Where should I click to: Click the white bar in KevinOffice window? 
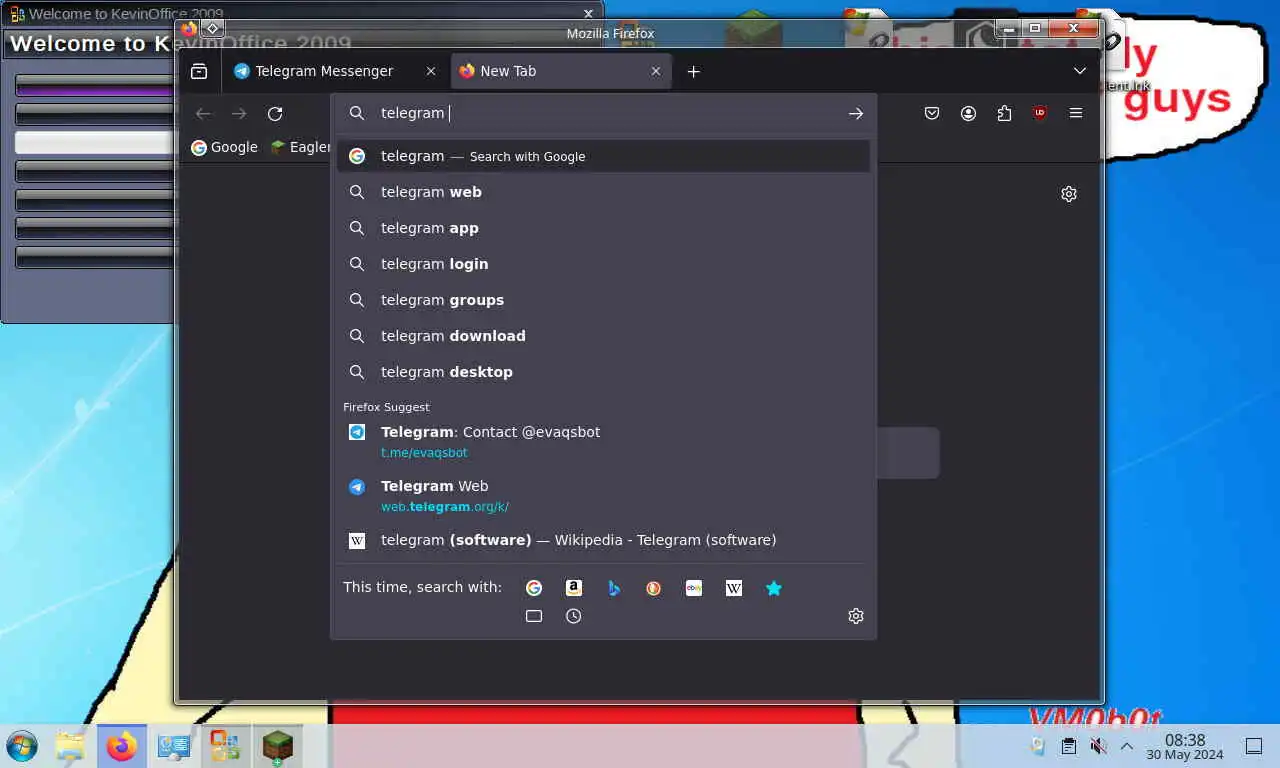click(x=95, y=142)
